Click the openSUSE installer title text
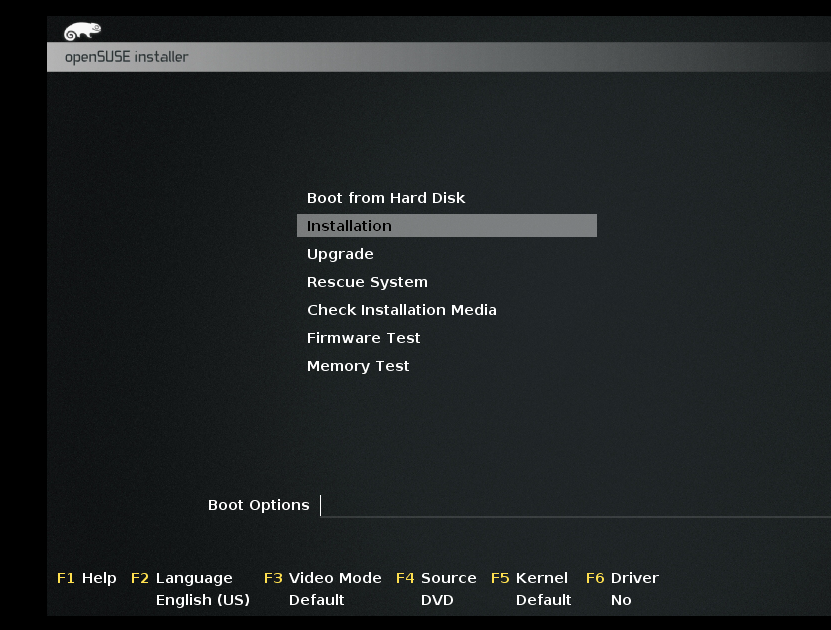This screenshot has width=831, height=630. coord(127,57)
